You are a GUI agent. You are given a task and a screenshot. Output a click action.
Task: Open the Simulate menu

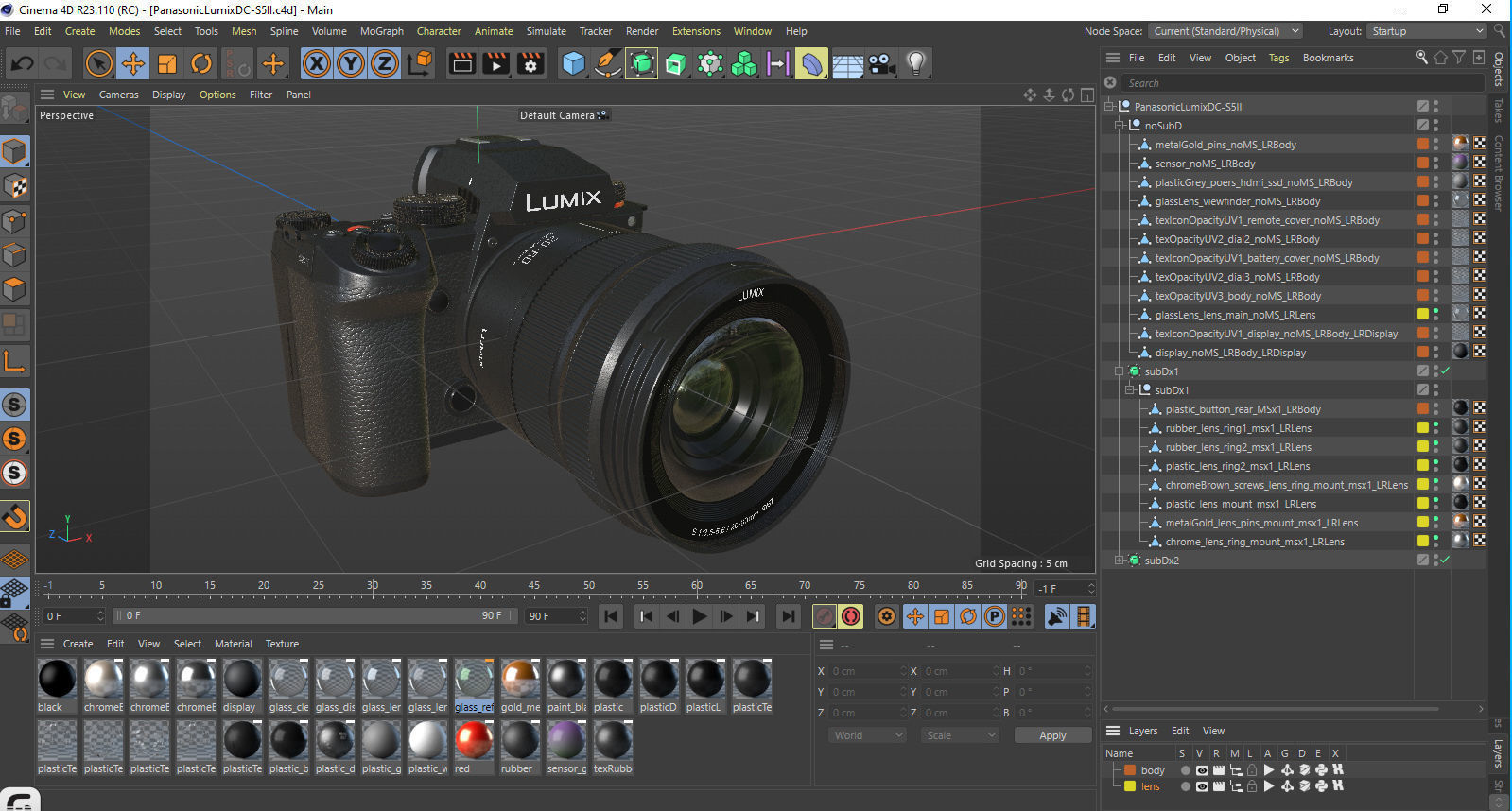tap(546, 31)
